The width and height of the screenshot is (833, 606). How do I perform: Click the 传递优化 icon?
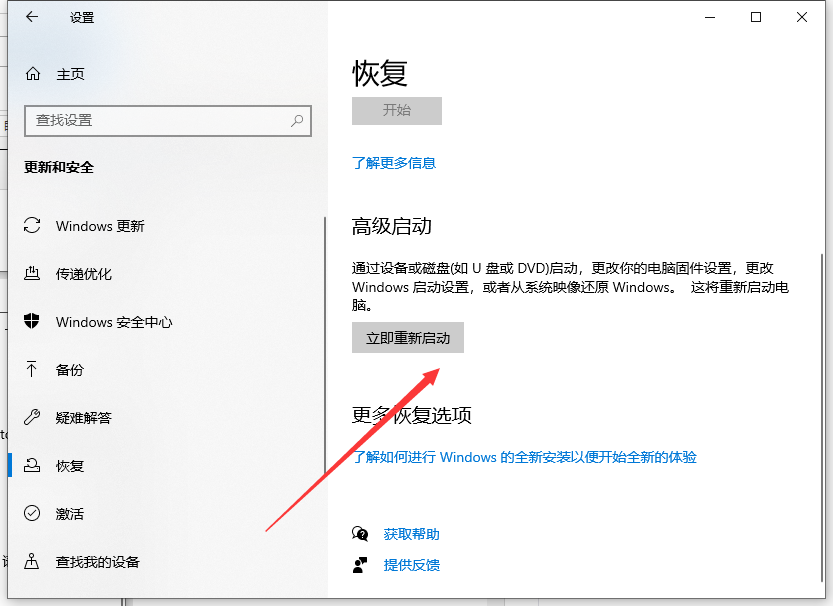pyautogui.click(x=33, y=274)
